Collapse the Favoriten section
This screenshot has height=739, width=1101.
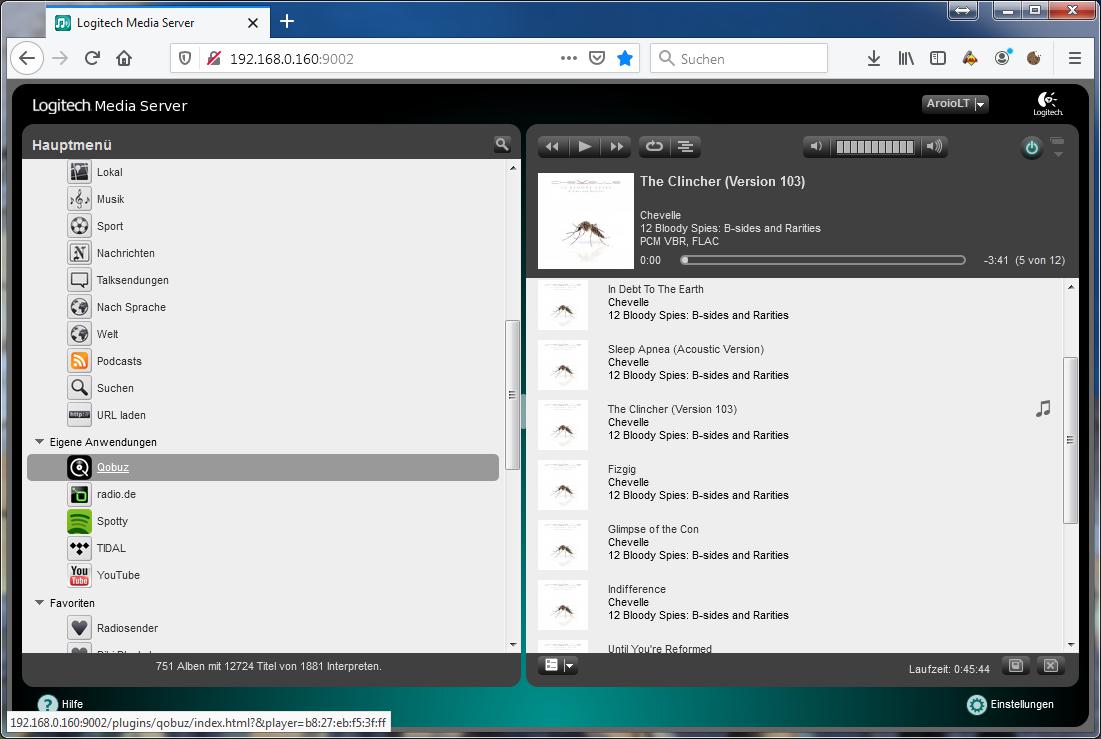tap(39, 603)
